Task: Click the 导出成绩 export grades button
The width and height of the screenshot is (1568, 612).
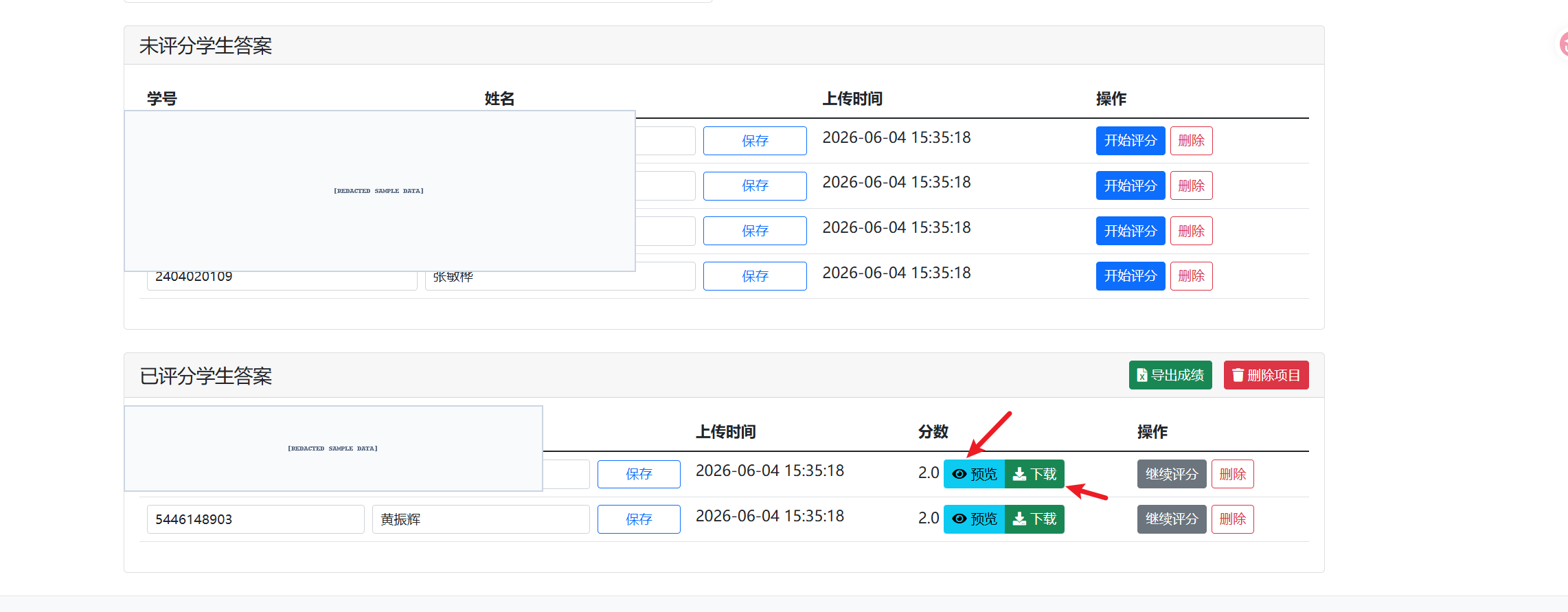Action: tap(1170, 375)
